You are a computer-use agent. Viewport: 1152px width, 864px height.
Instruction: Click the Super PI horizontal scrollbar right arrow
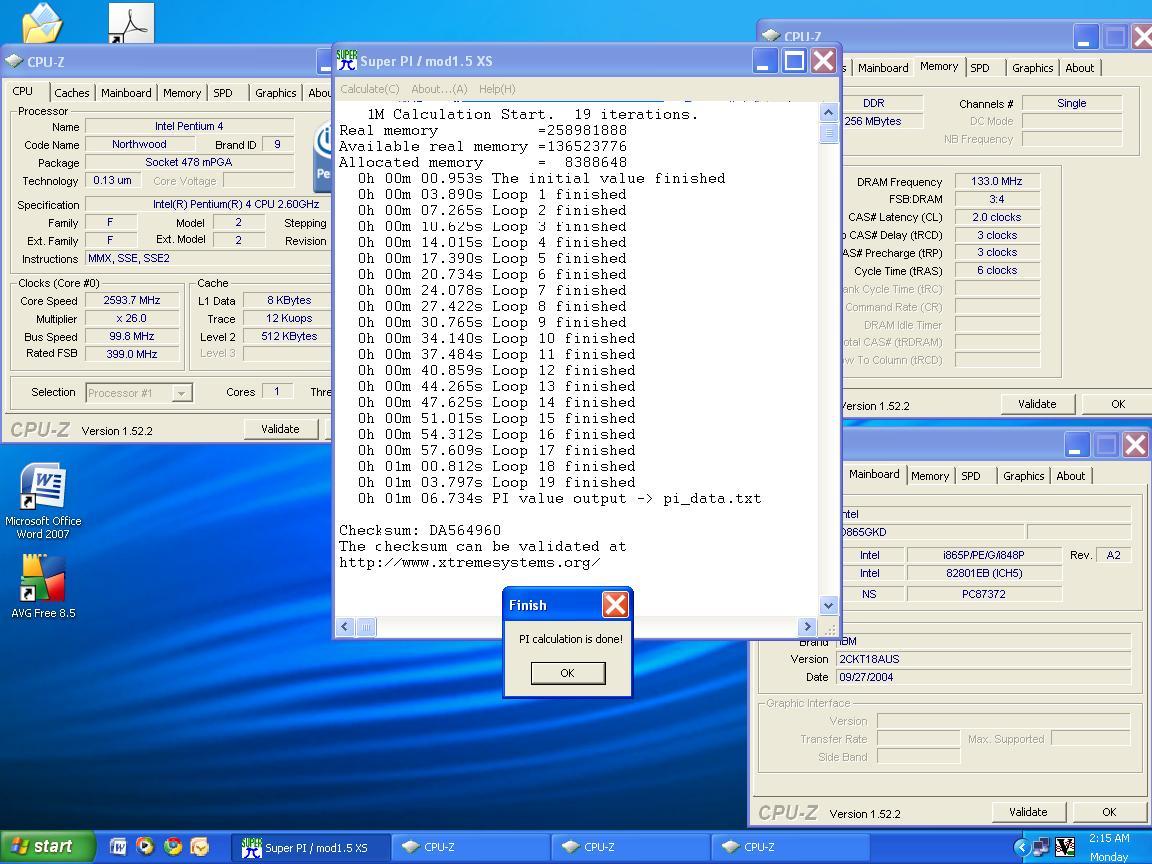point(807,627)
